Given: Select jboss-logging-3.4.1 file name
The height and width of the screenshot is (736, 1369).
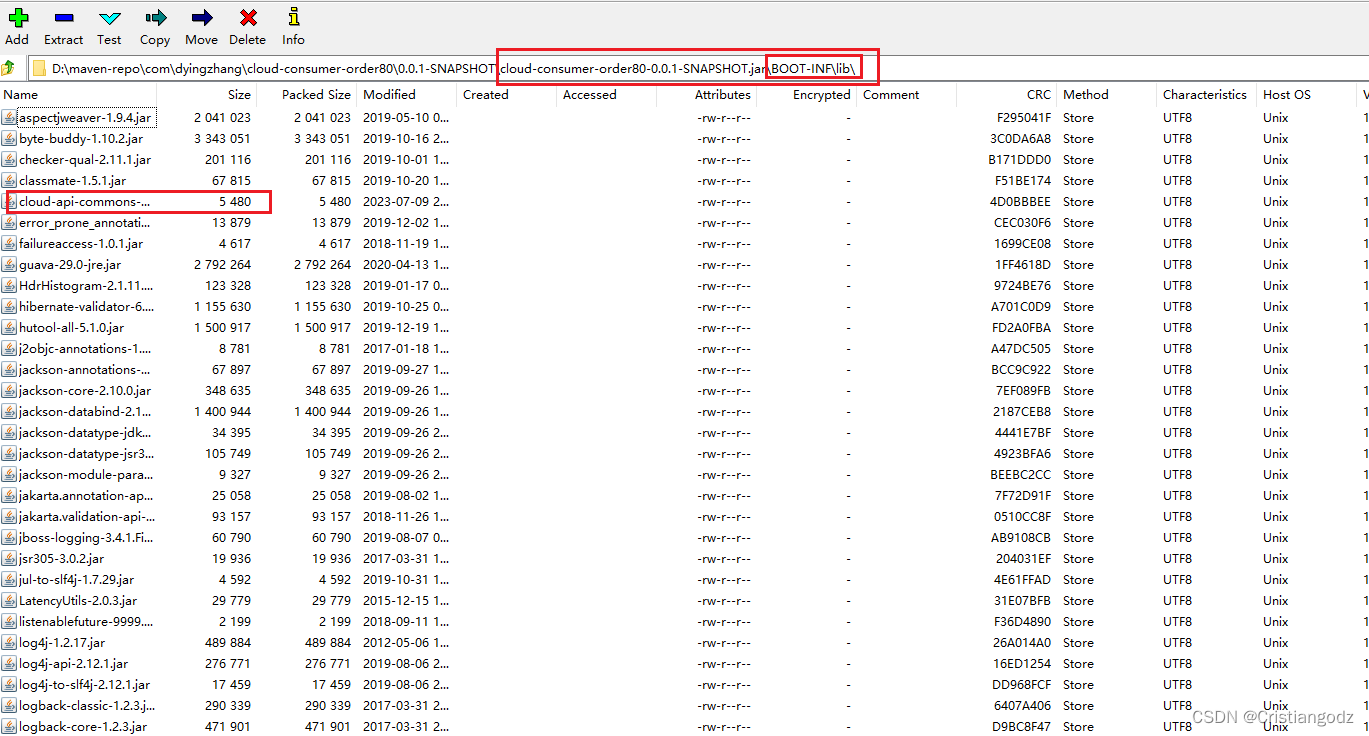Looking at the screenshot, I should tap(86, 538).
